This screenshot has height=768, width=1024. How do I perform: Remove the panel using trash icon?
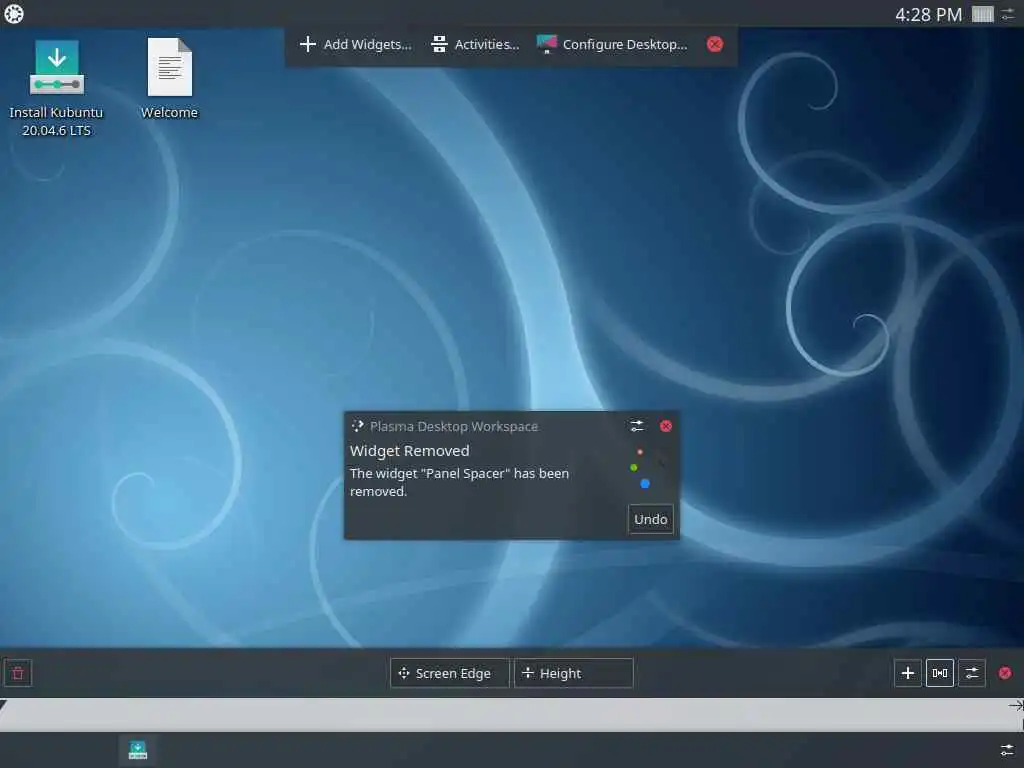[18, 673]
